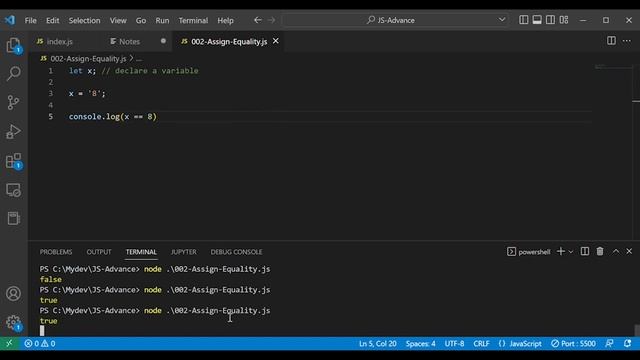Close the terminal panel

click(x=629, y=251)
